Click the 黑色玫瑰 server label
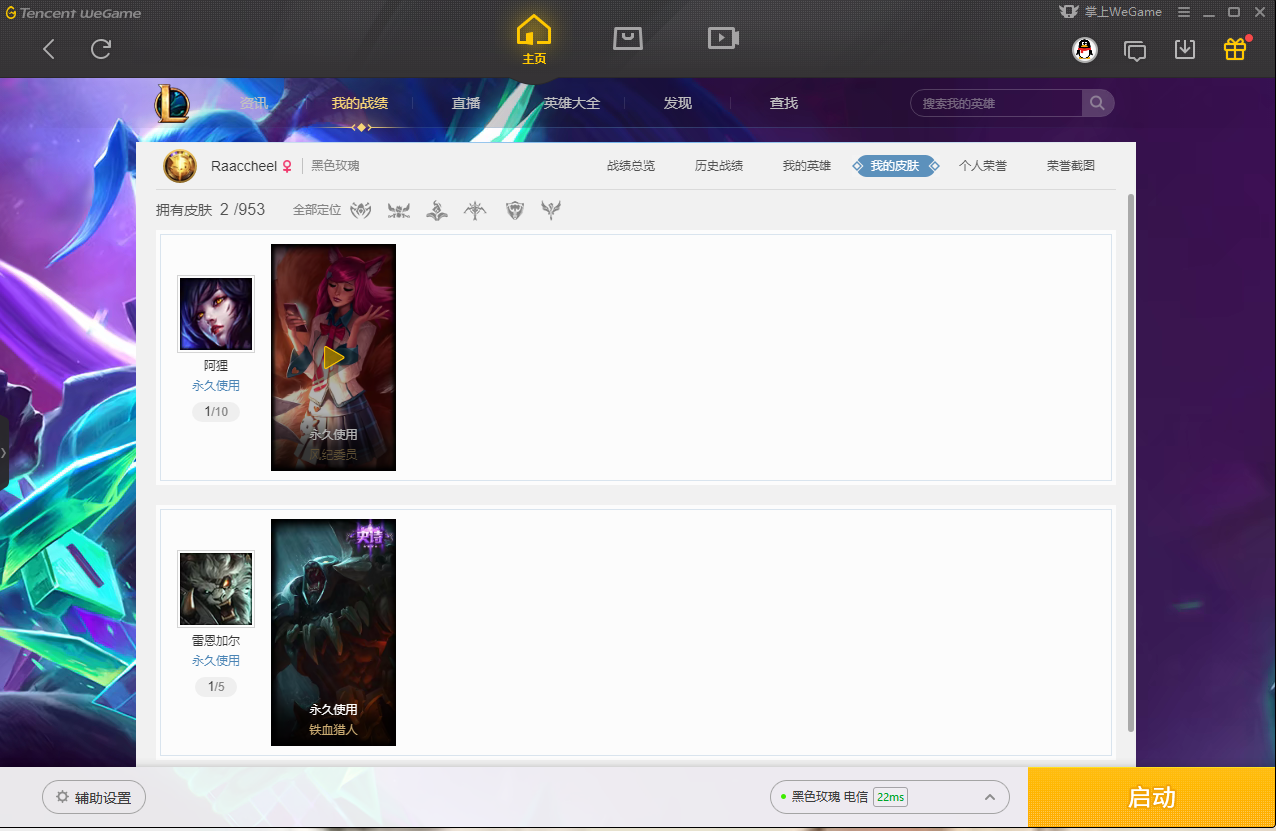The height and width of the screenshot is (831, 1276). coord(335,166)
